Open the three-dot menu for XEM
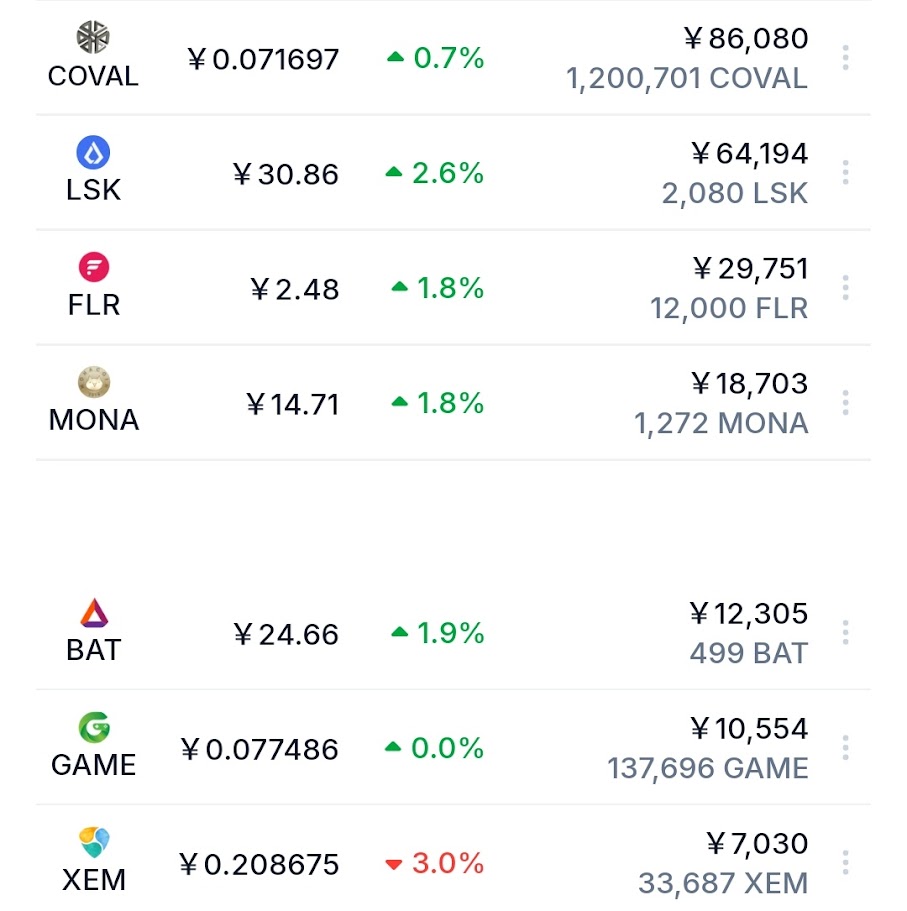This screenshot has width=907, height=911. (846, 863)
